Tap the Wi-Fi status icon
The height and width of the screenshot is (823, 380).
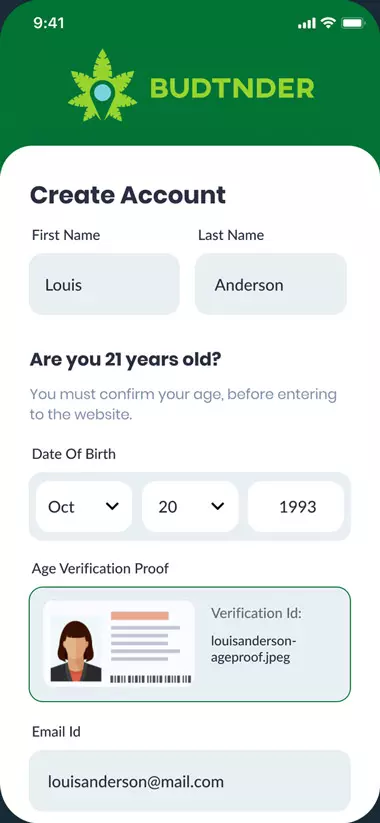329,23
